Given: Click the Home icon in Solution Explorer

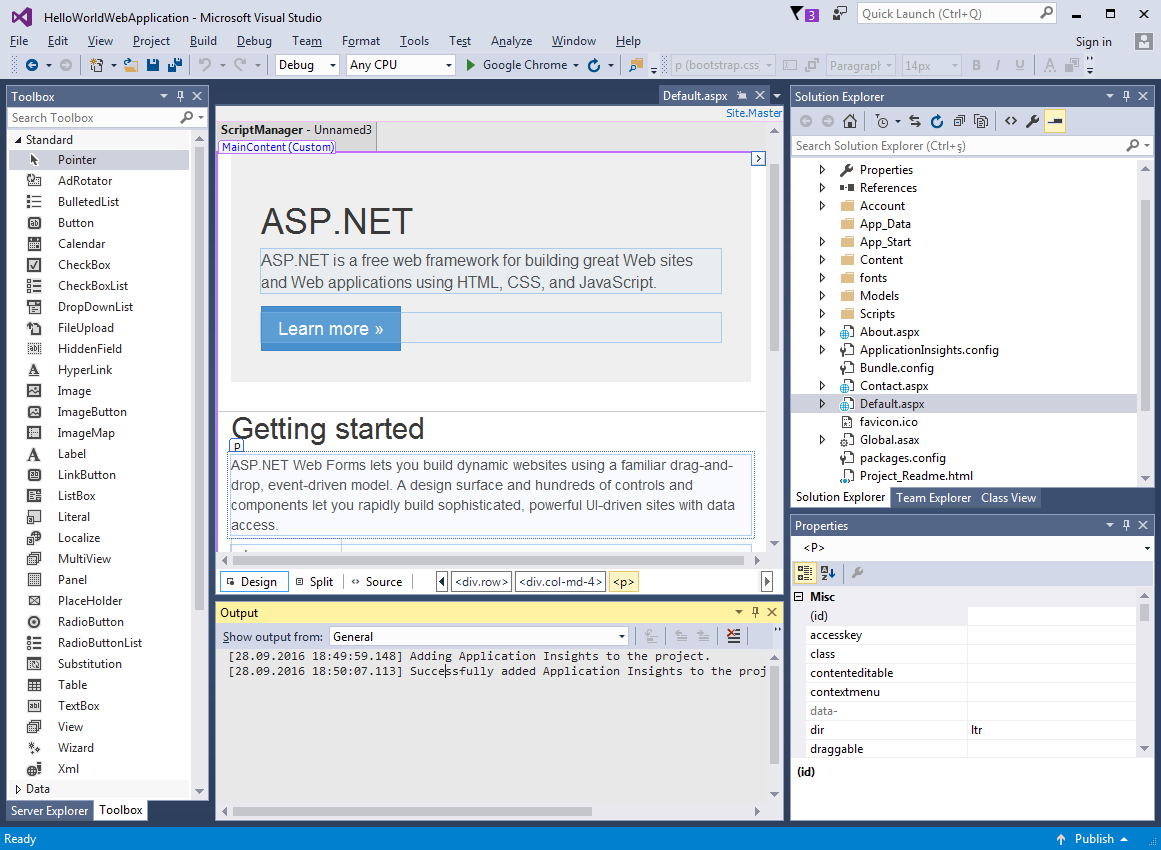Looking at the screenshot, I should tap(850, 121).
